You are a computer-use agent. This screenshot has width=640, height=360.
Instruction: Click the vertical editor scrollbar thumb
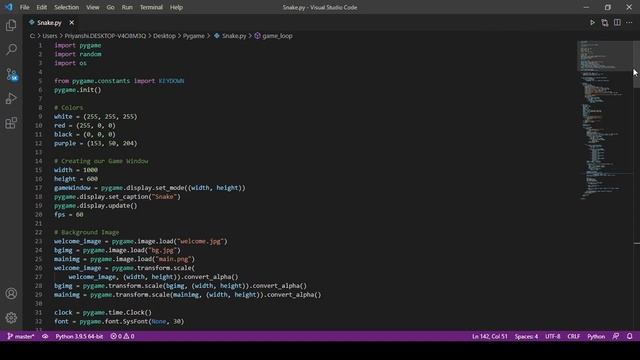point(636,64)
